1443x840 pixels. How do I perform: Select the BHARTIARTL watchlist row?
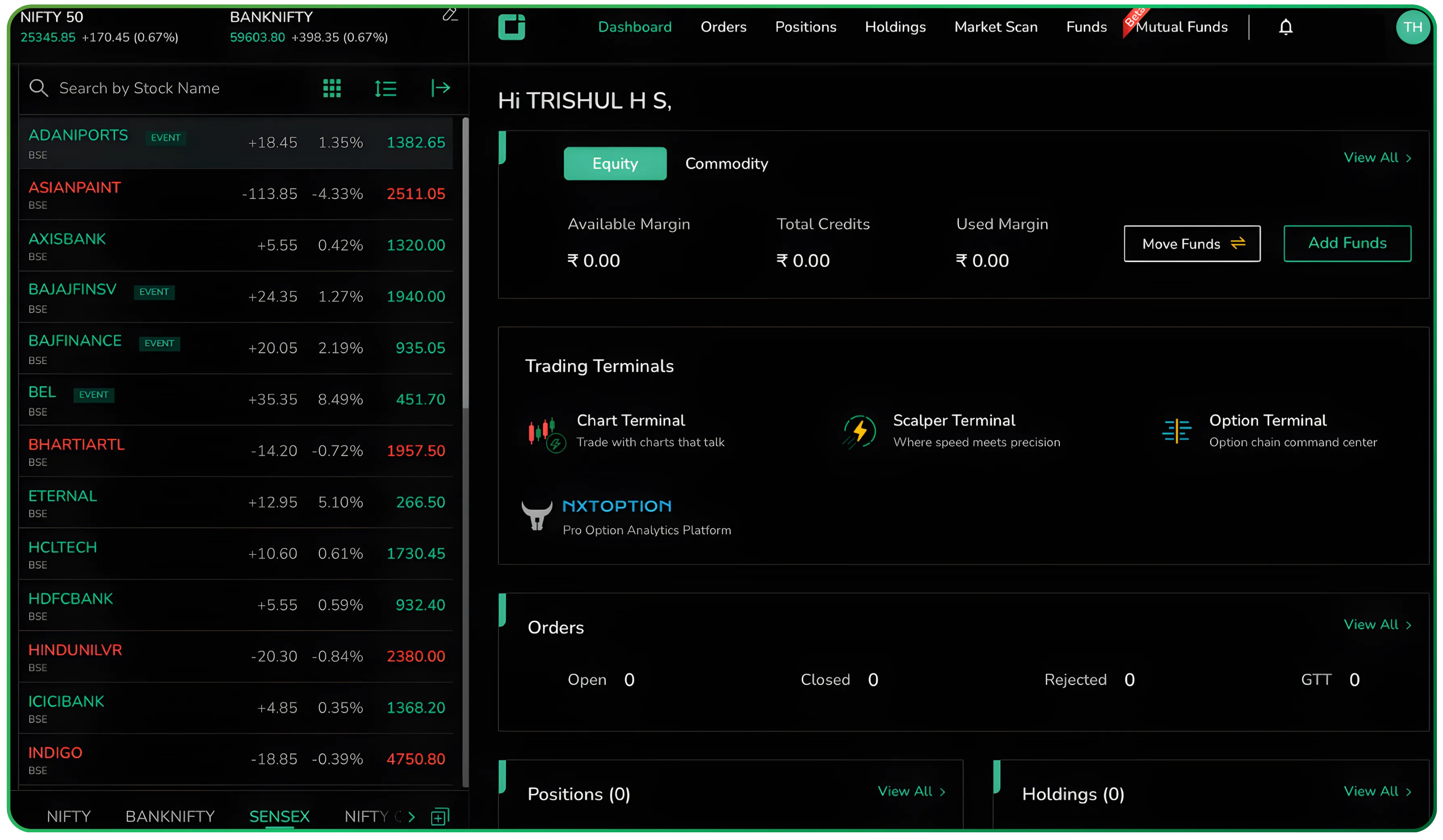236,452
